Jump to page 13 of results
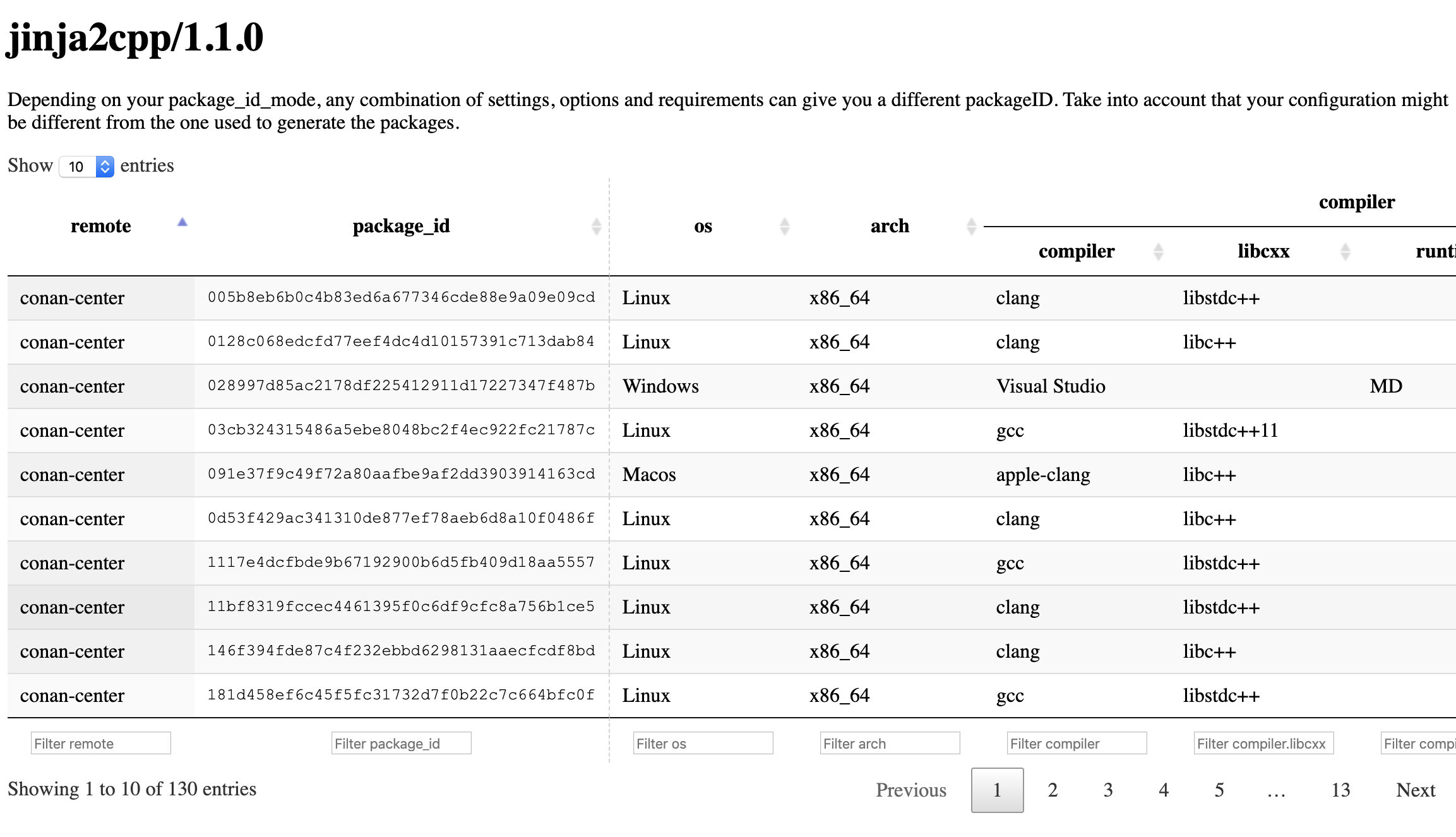Screen dimensions: 1456x837 click(1340, 790)
